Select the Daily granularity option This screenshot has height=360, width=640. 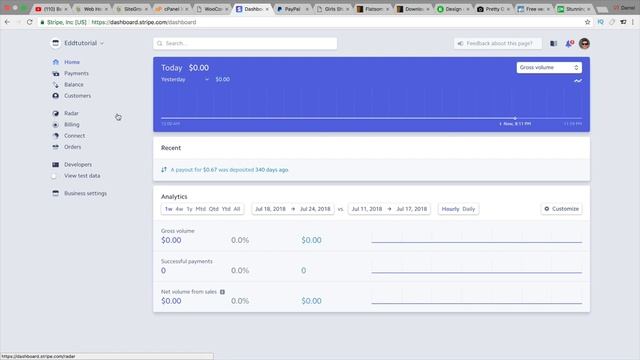(x=469, y=209)
